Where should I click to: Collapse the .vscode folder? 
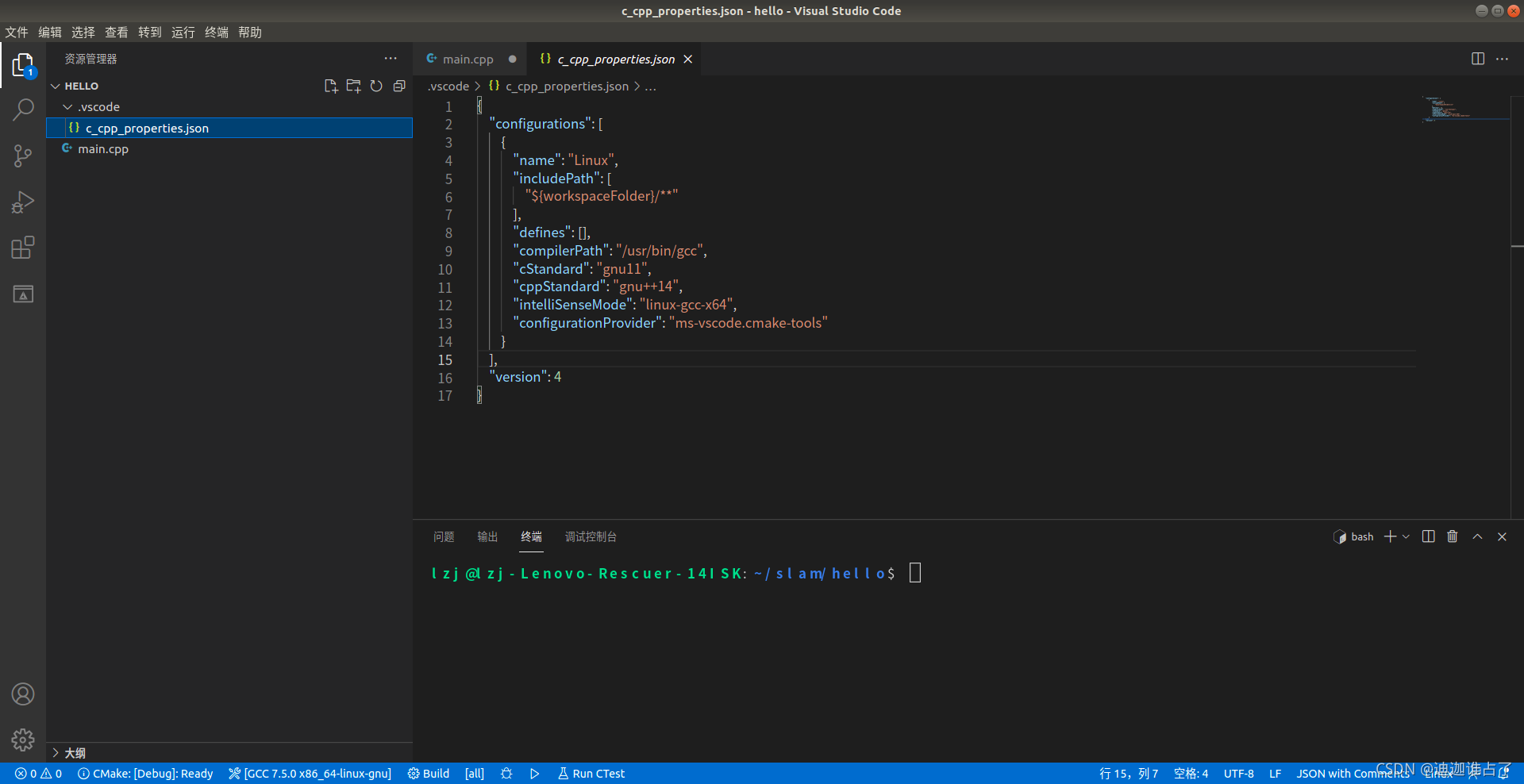(x=67, y=106)
